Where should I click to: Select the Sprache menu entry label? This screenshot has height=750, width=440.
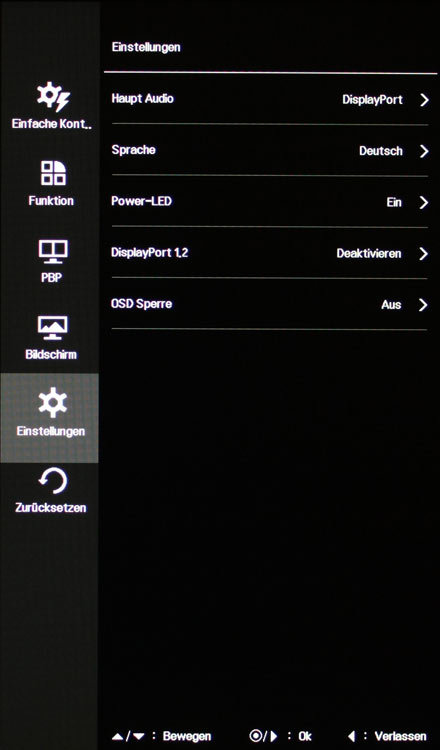click(x=133, y=150)
